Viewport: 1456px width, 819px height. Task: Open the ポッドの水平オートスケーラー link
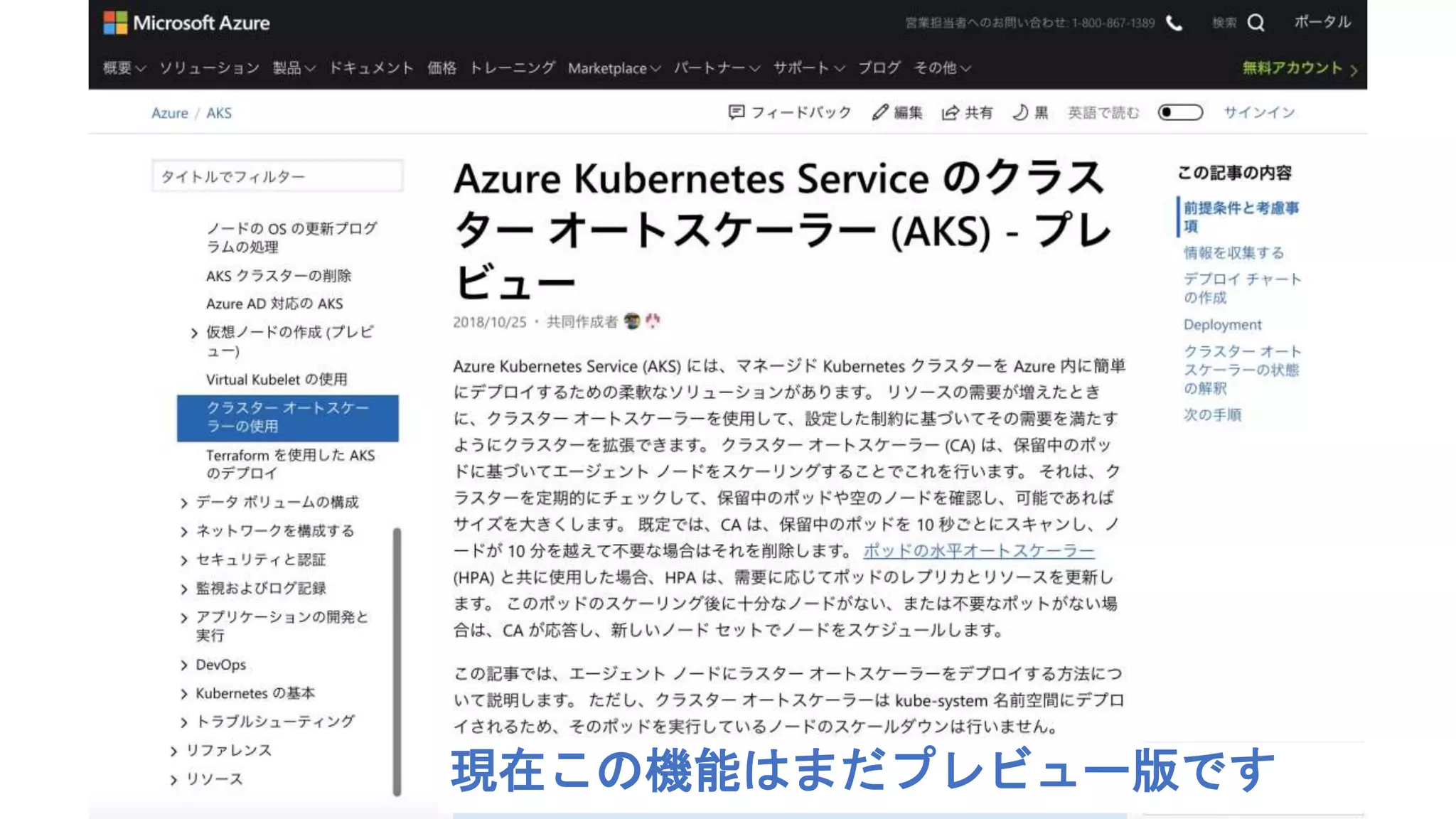tap(979, 550)
